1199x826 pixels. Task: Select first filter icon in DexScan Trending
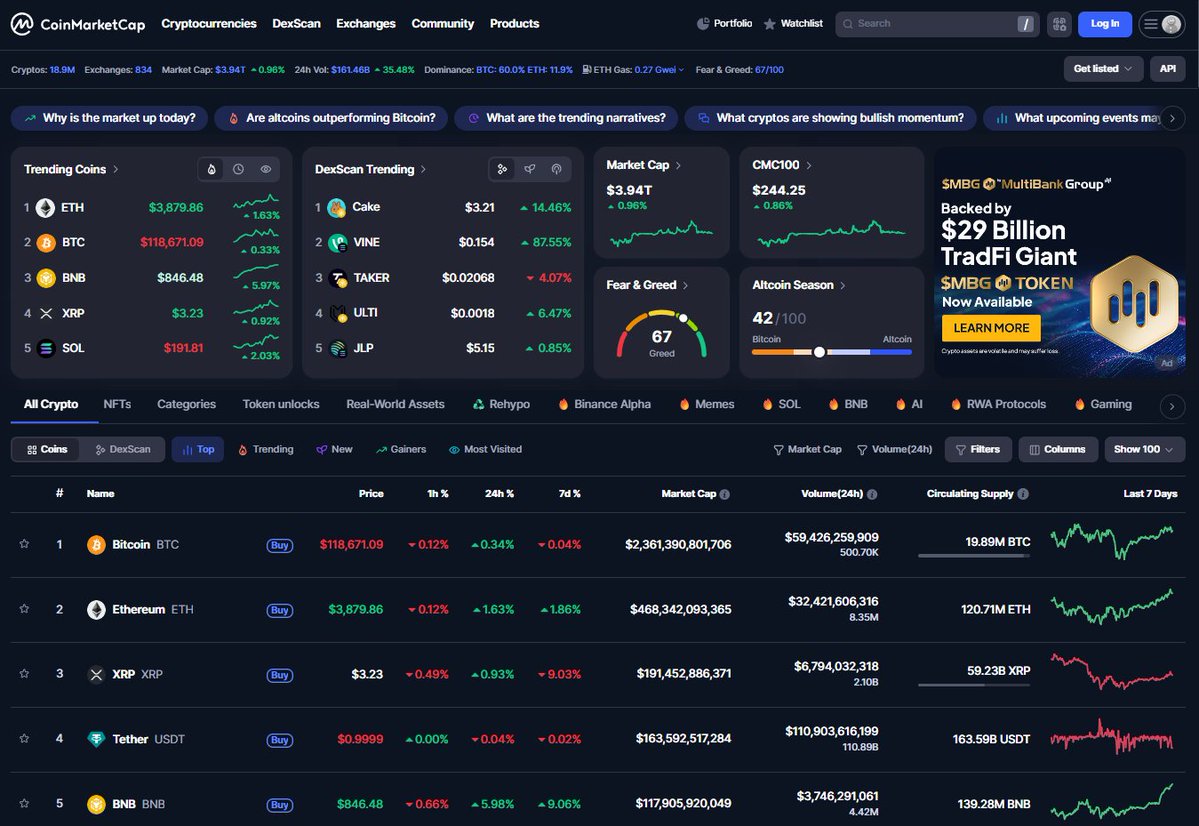pyautogui.click(x=502, y=169)
